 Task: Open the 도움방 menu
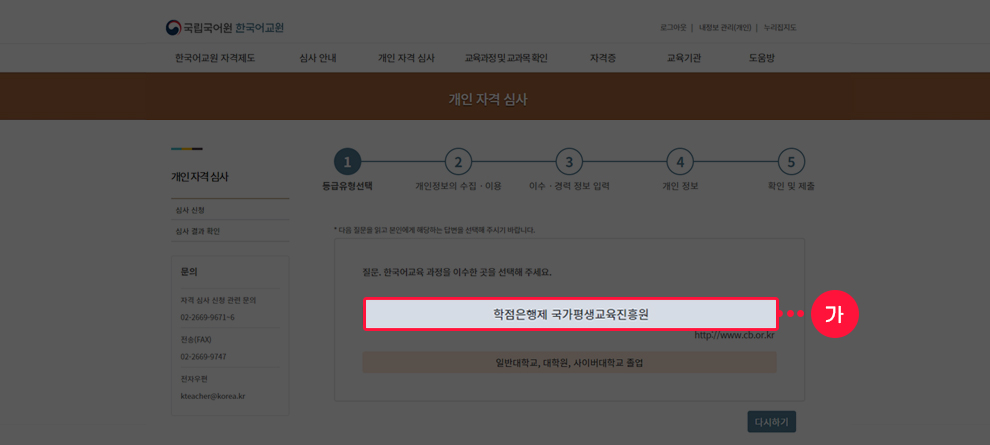[761, 58]
